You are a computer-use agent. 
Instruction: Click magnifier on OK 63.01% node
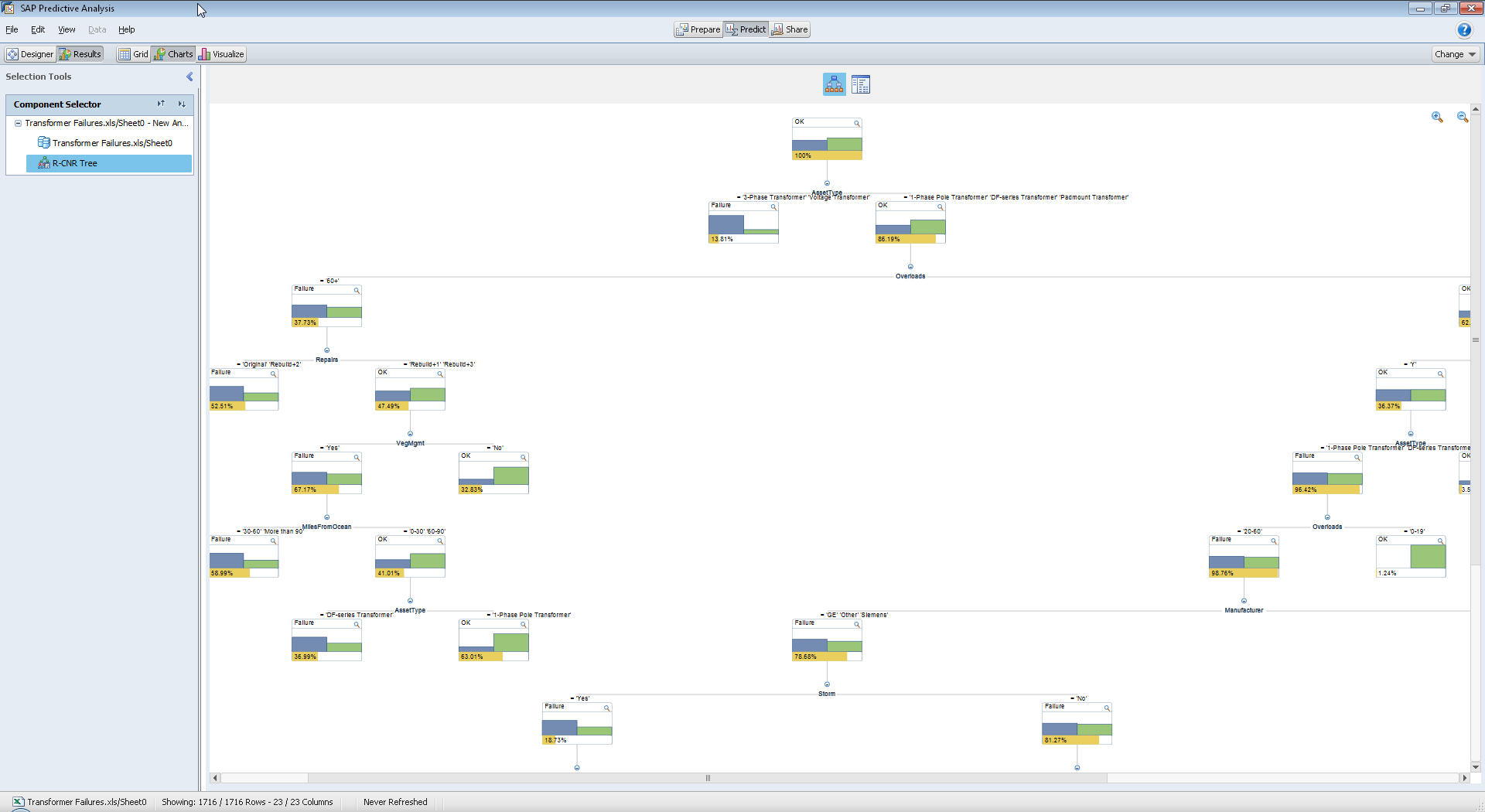[524, 624]
